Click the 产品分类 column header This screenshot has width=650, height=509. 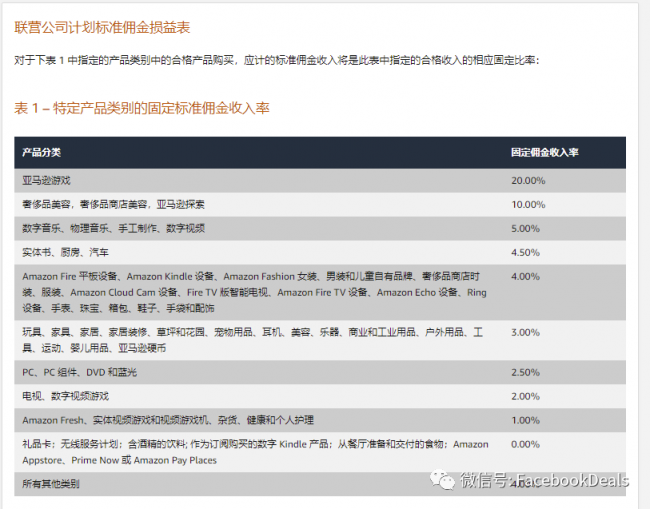[42, 152]
